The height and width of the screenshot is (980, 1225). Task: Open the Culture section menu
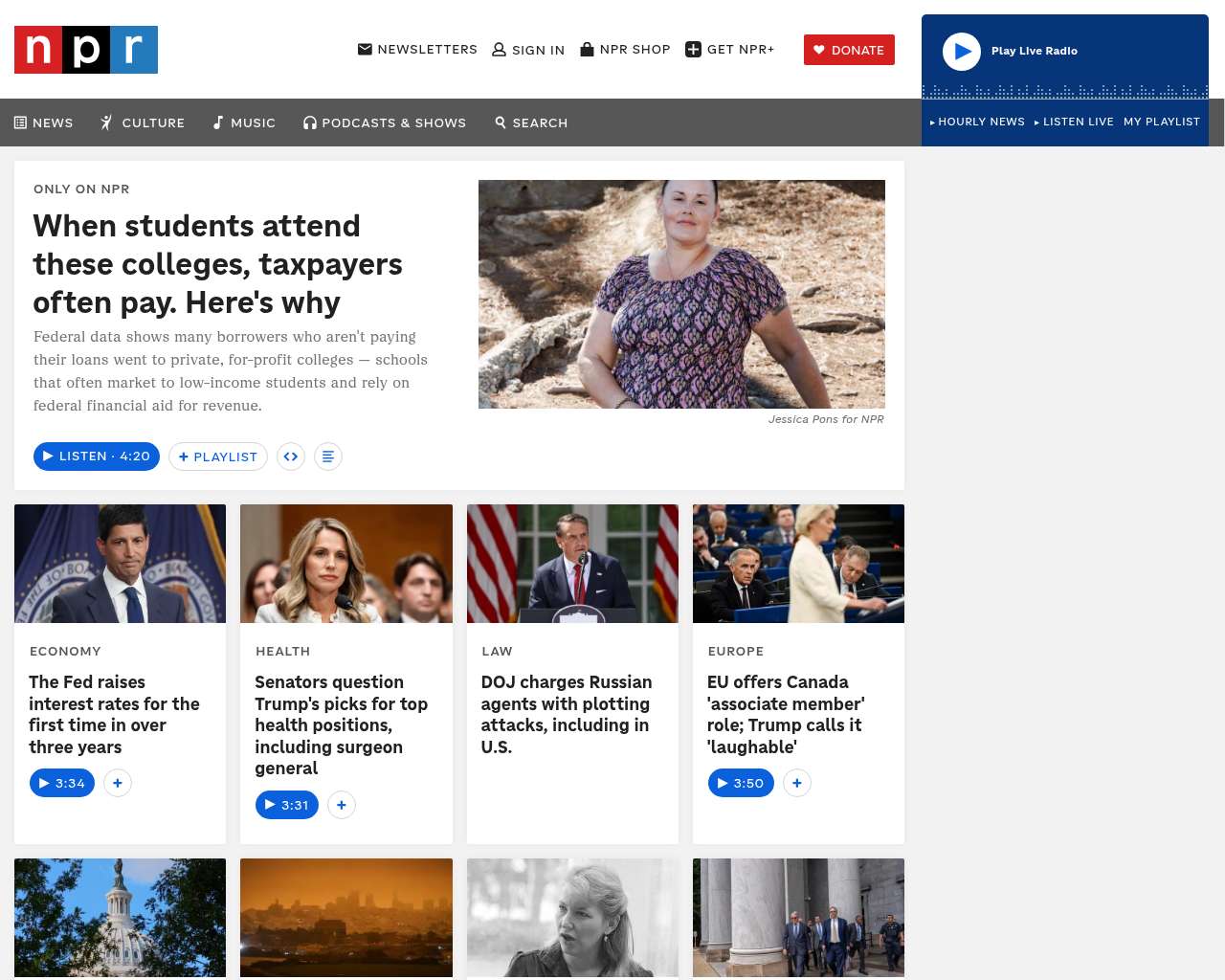[x=143, y=122]
